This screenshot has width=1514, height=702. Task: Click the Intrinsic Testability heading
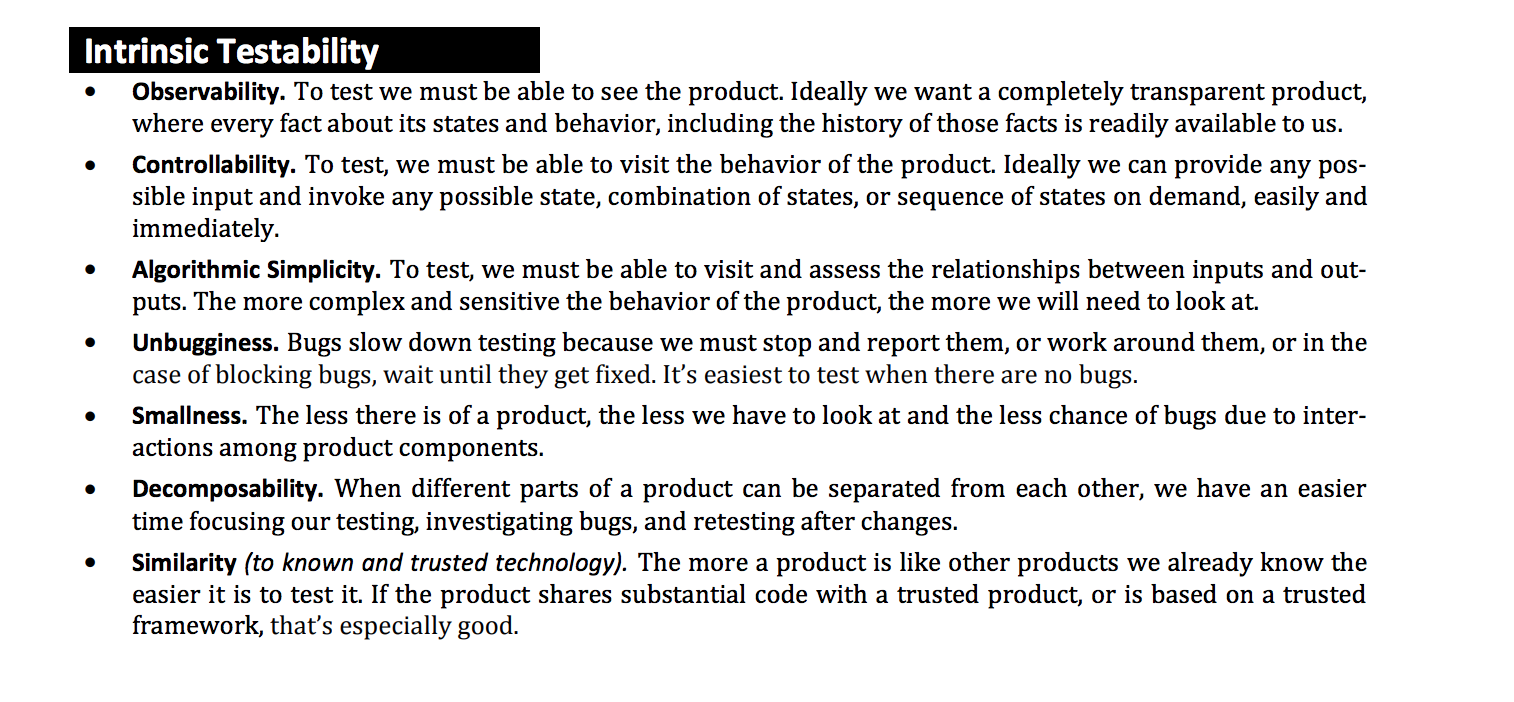point(231,51)
